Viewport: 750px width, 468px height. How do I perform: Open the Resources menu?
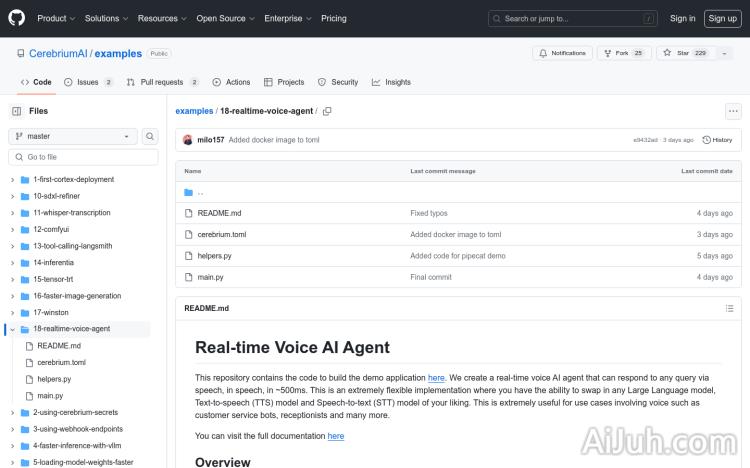162,18
